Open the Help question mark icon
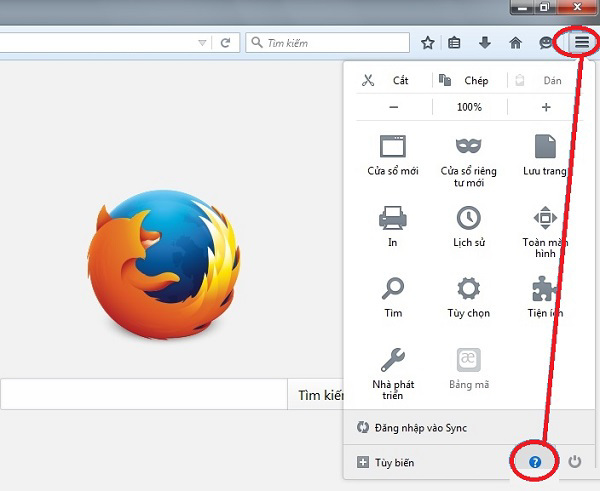 (x=535, y=462)
